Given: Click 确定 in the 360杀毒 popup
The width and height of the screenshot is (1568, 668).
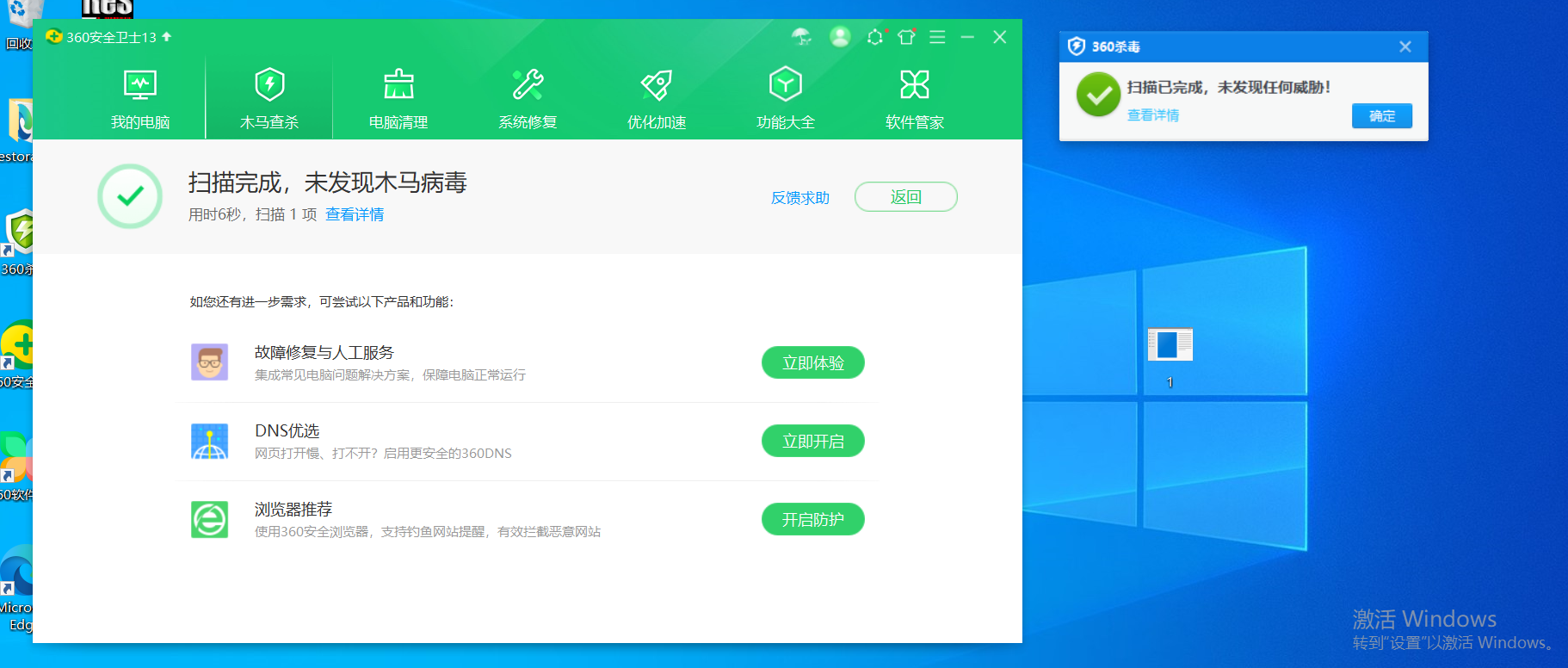Looking at the screenshot, I should pyautogui.click(x=1381, y=116).
